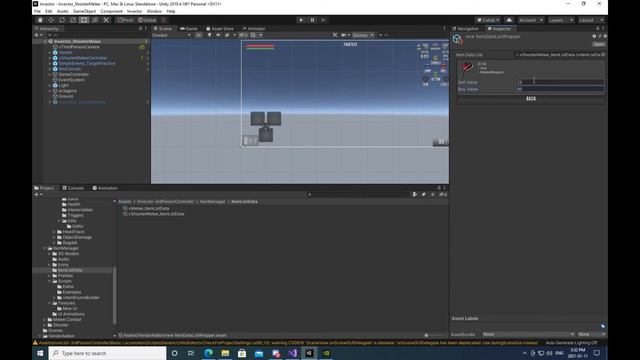Click the Open button in Inspector
The width and height of the screenshot is (640, 360).
coord(599,44)
